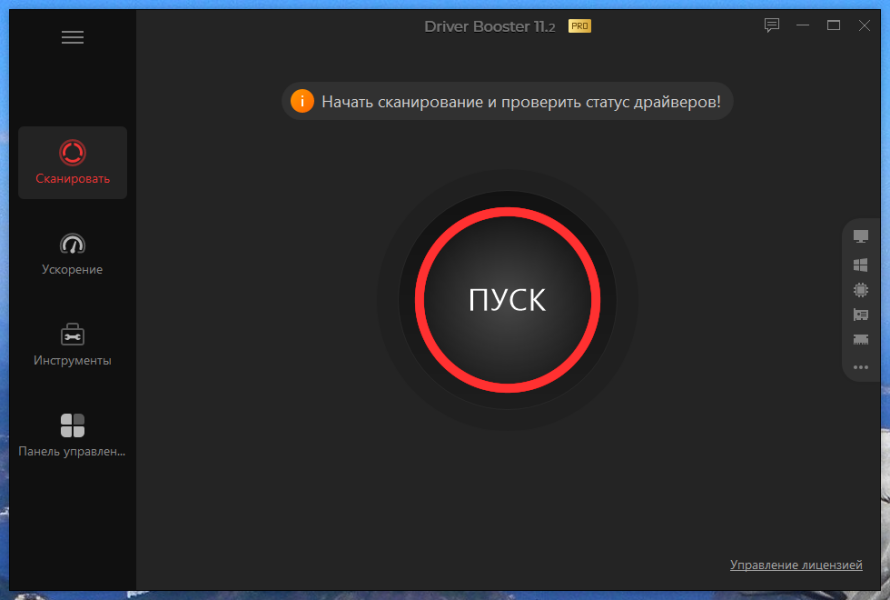Image resolution: width=890 pixels, height=600 pixels.
Task: Open the Инструменты toolbox section
Action: pyautogui.click(x=73, y=345)
